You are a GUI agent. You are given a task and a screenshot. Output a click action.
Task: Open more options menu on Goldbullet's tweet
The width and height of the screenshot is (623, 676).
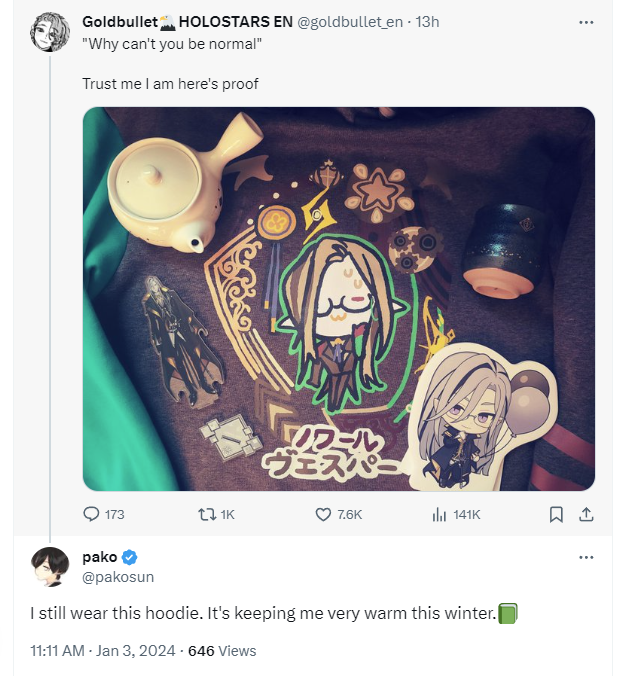pyautogui.click(x=586, y=22)
